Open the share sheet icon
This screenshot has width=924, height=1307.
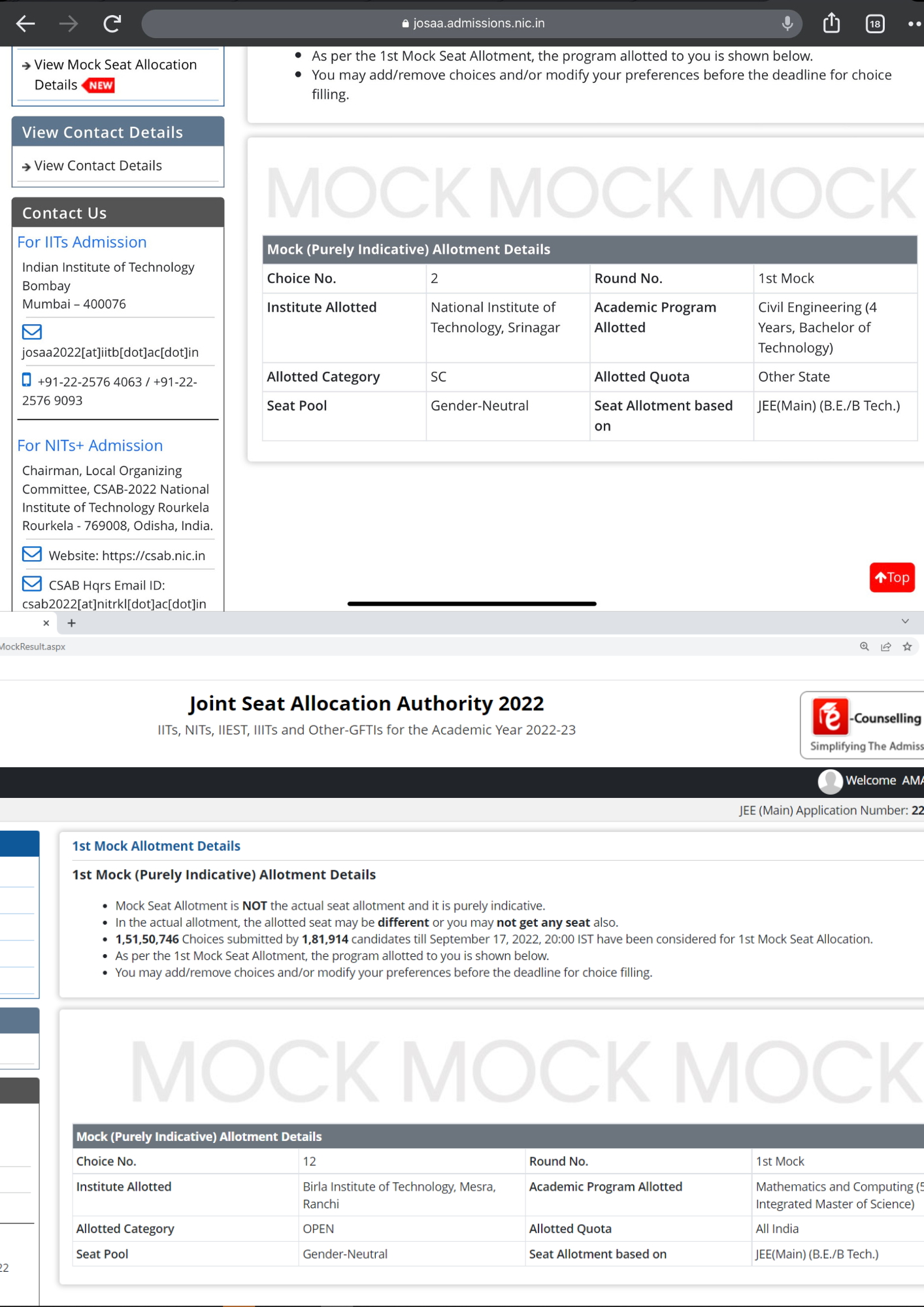pyautogui.click(x=831, y=24)
